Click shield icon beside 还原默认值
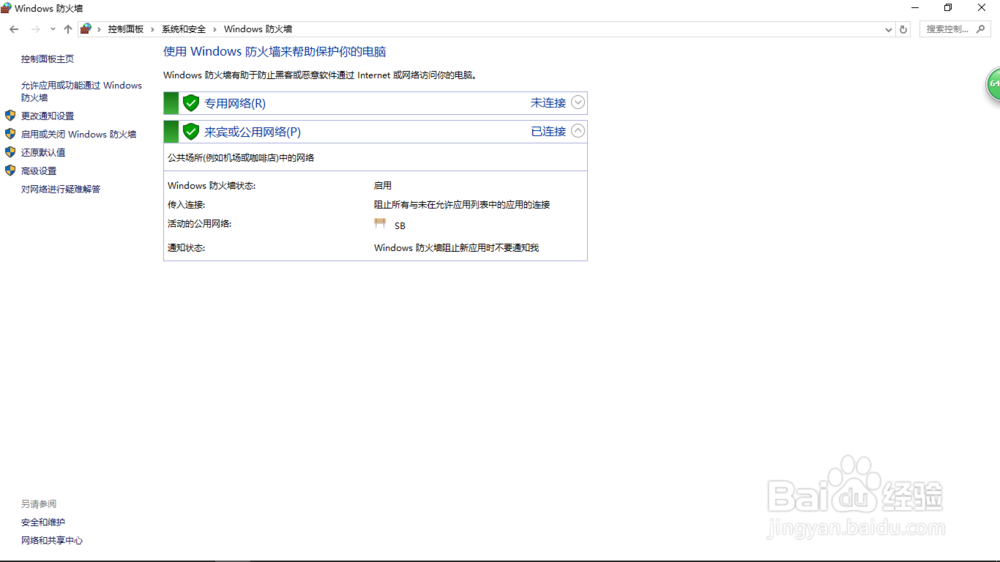This screenshot has height=562, width=1000. tap(10, 152)
